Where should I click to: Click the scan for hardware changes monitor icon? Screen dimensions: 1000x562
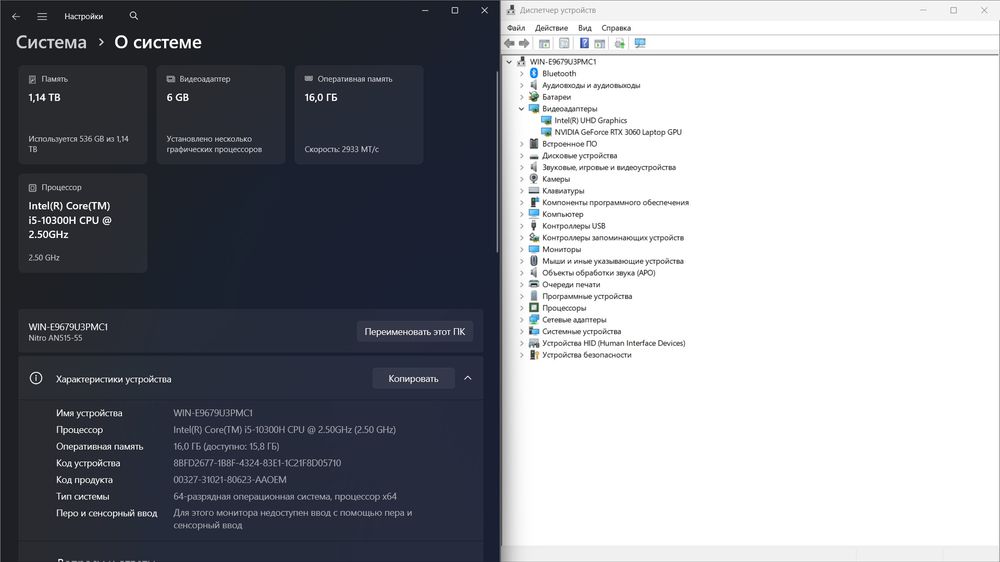click(x=640, y=43)
